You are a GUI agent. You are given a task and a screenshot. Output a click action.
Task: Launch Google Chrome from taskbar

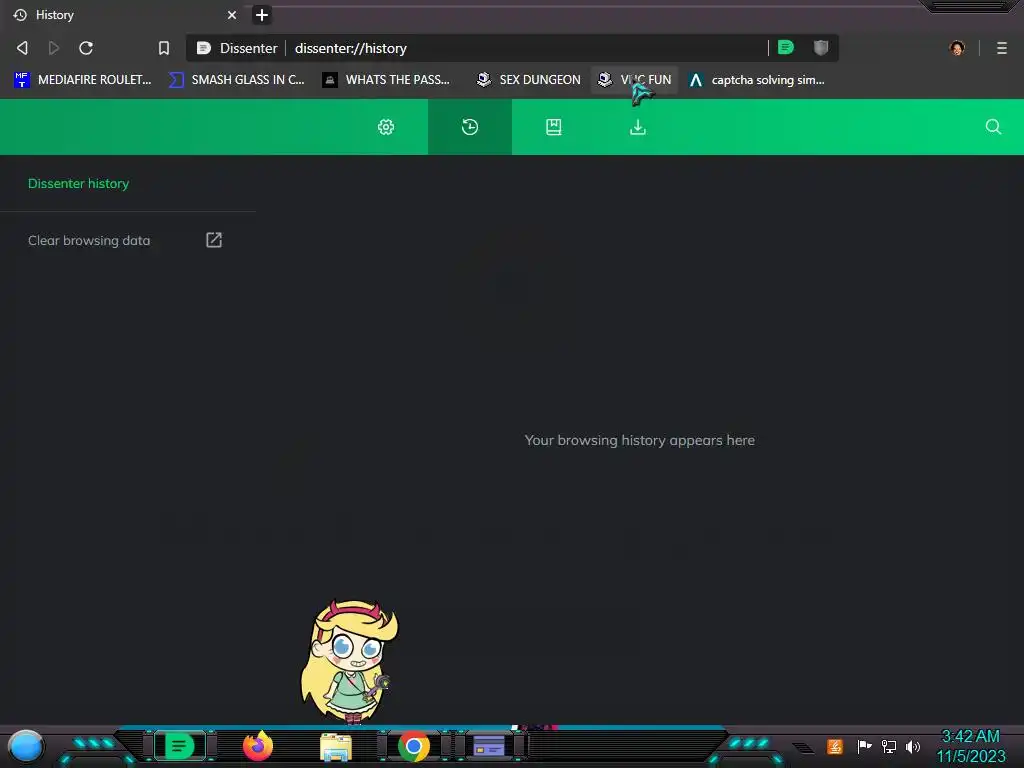[413, 746]
